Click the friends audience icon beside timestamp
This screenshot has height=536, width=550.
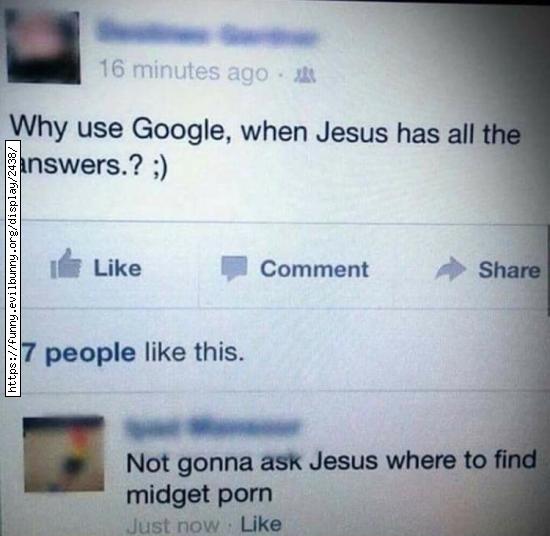[x=307, y=75]
